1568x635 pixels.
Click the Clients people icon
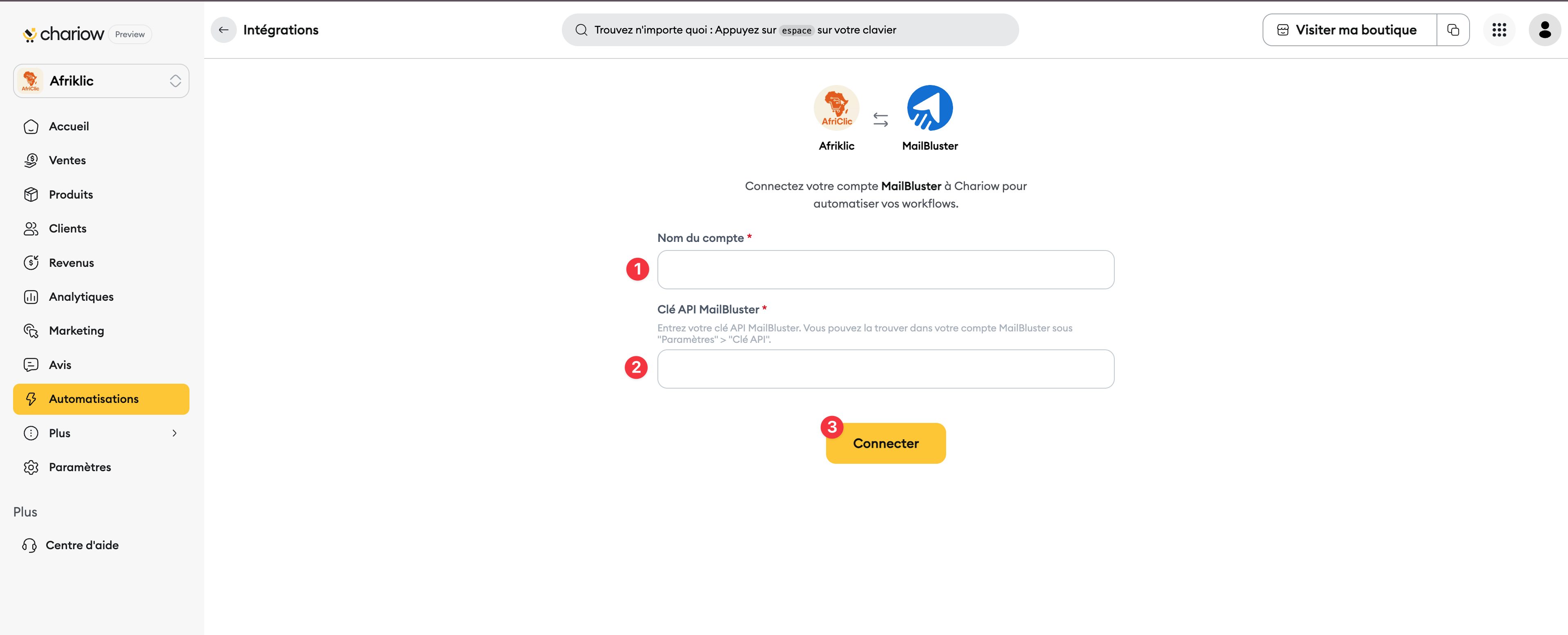[31, 228]
